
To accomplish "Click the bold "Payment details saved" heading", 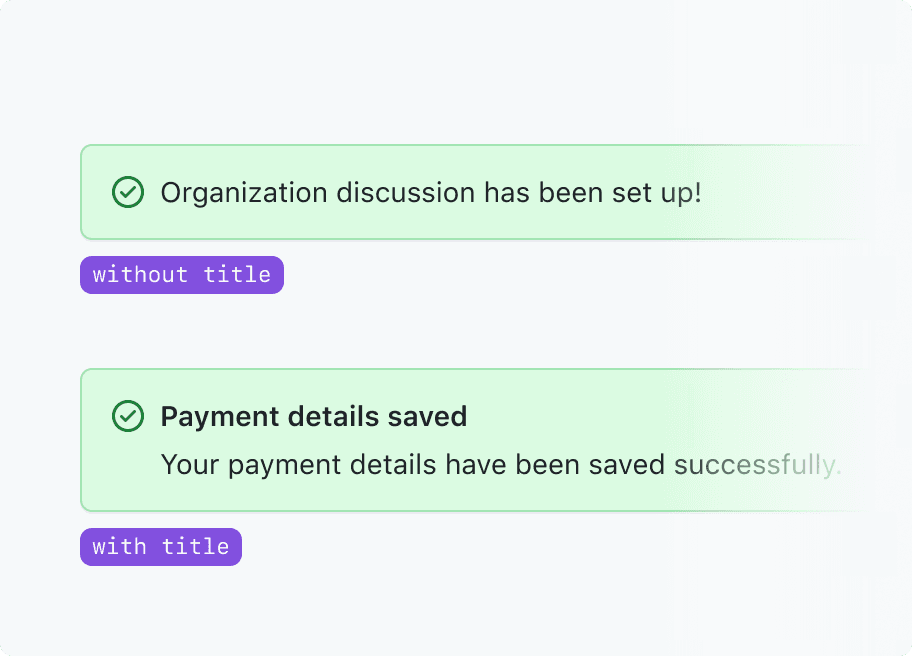I will [x=314, y=416].
